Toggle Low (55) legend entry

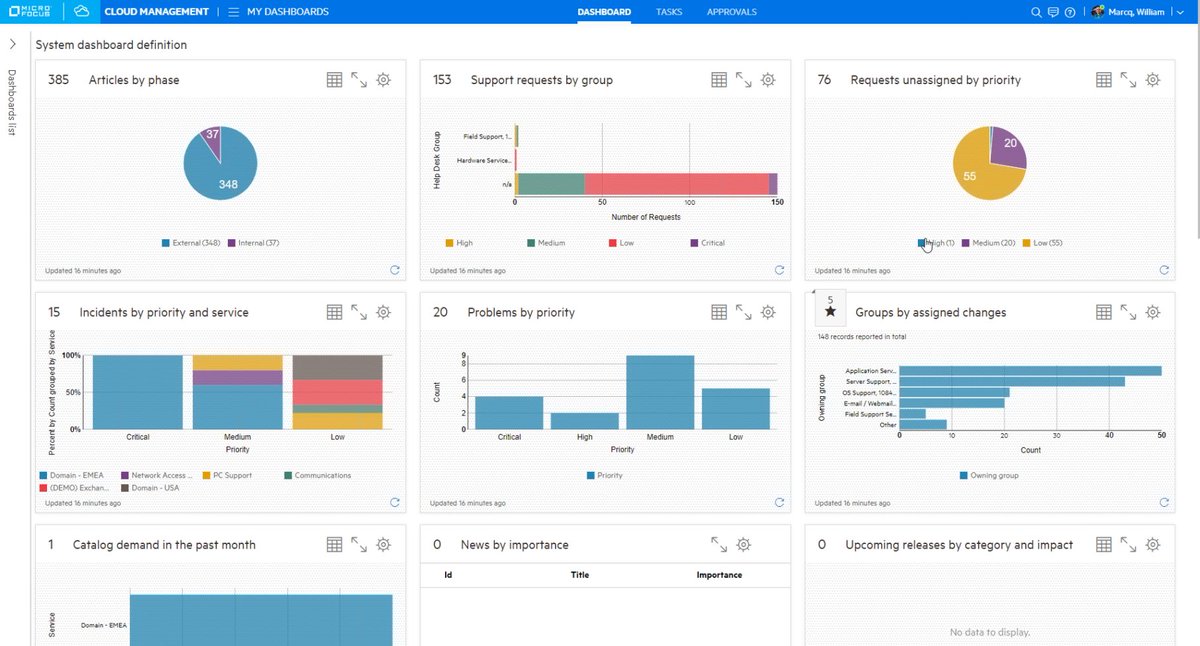pos(1045,243)
